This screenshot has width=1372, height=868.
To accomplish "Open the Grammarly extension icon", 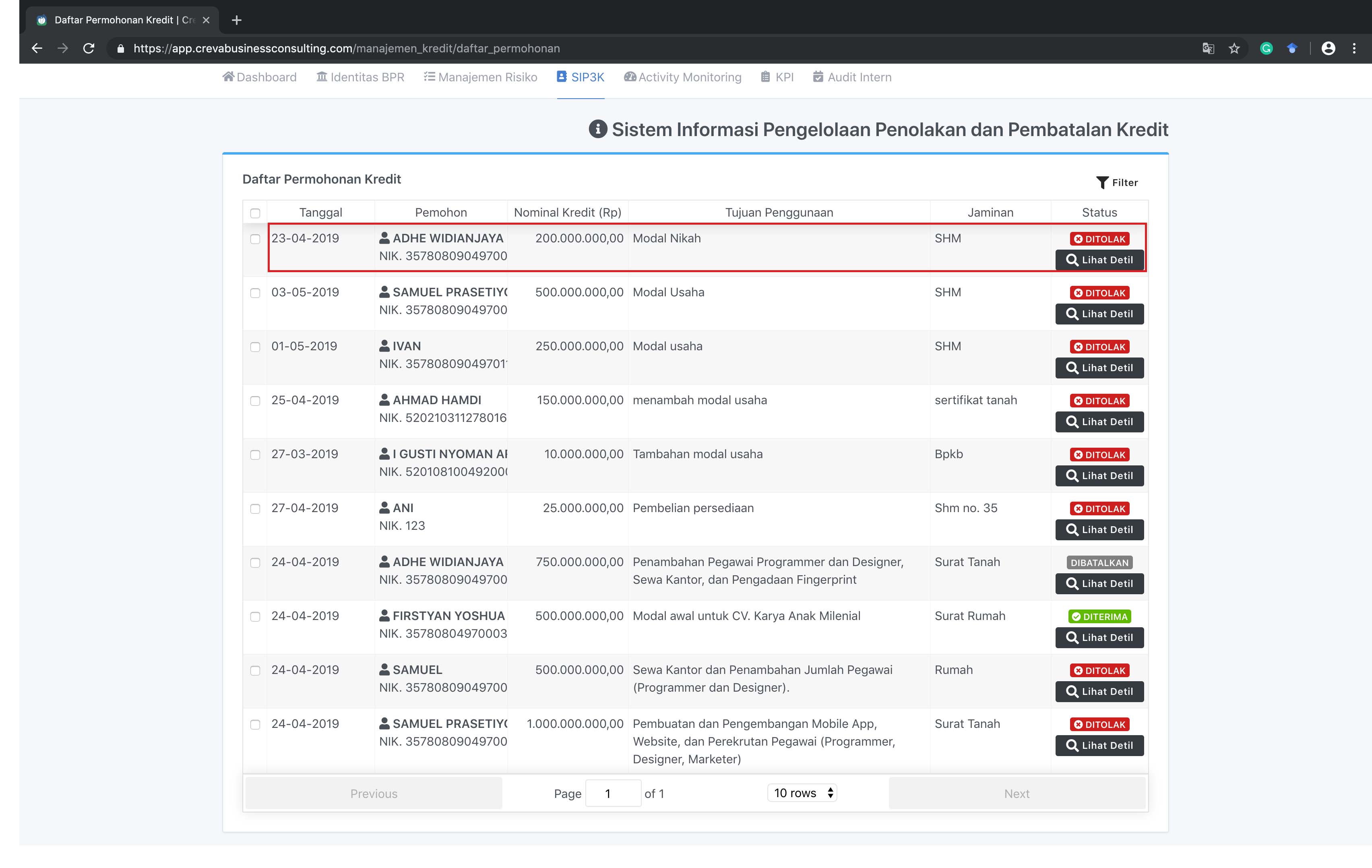I will click(1266, 48).
